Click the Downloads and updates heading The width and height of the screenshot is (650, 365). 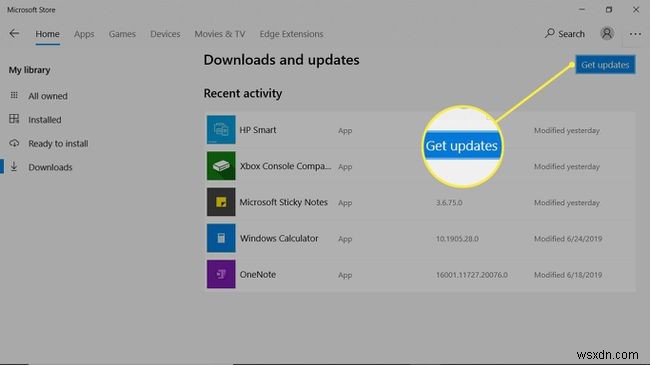click(281, 60)
